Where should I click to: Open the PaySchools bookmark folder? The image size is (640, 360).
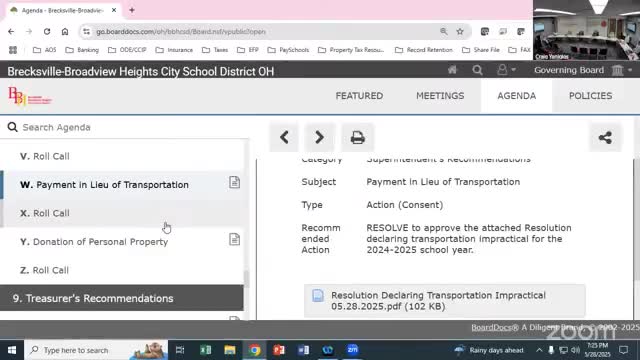pos(288,50)
